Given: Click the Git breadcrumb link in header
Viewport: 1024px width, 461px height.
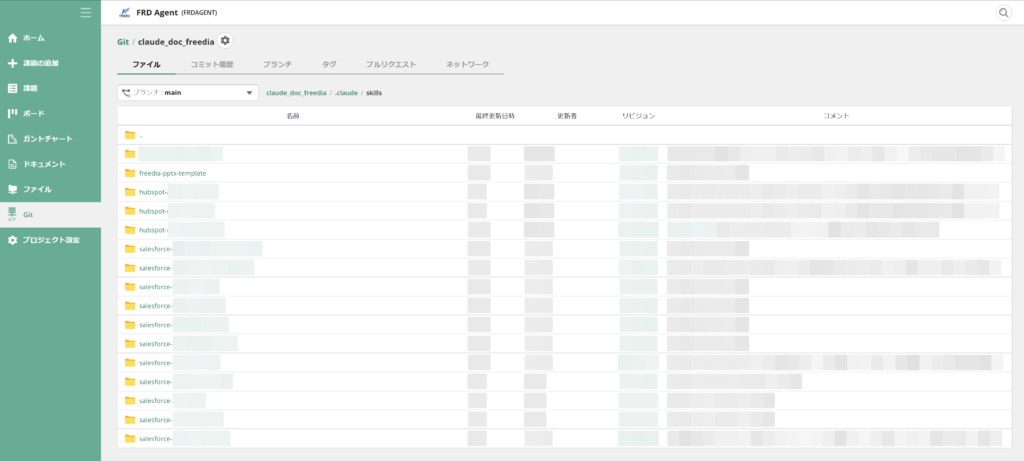Looking at the screenshot, I should coord(123,42).
